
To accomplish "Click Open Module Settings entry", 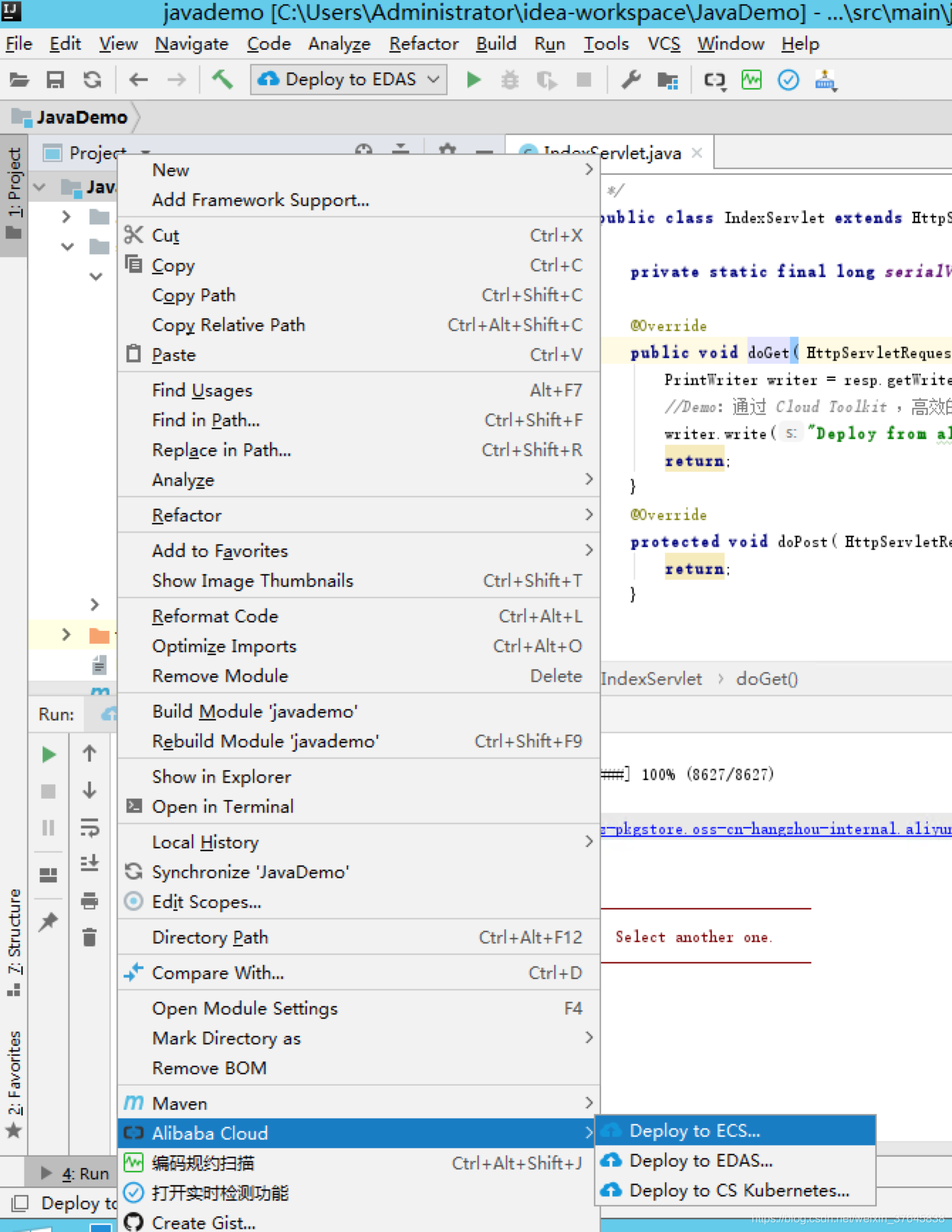I will 359,1007.
